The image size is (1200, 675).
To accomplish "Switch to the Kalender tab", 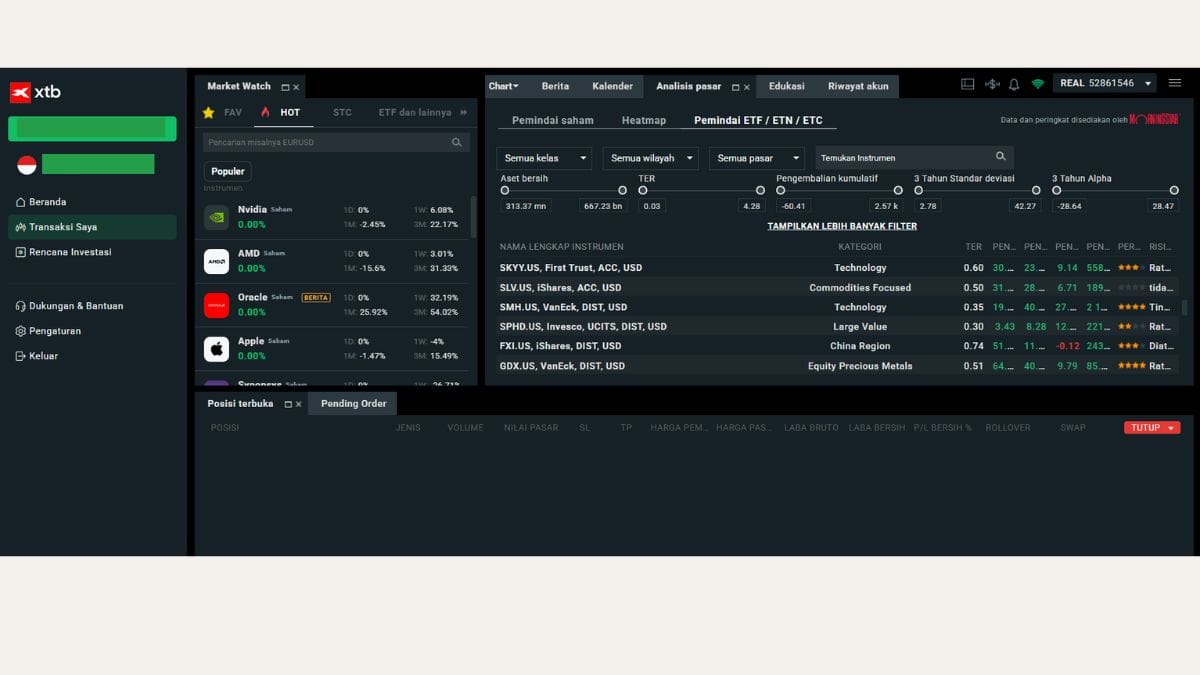I will (612, 86).
